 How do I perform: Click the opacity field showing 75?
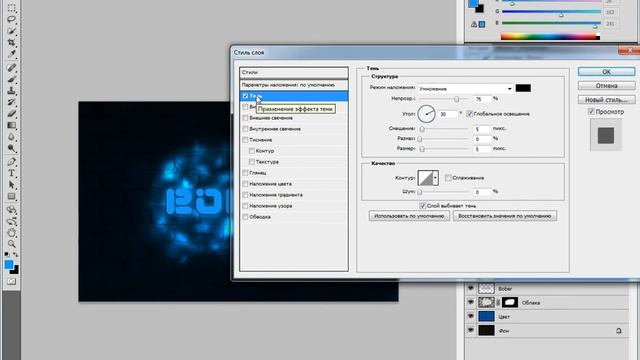pyautogui.click(x=482, y=99)
